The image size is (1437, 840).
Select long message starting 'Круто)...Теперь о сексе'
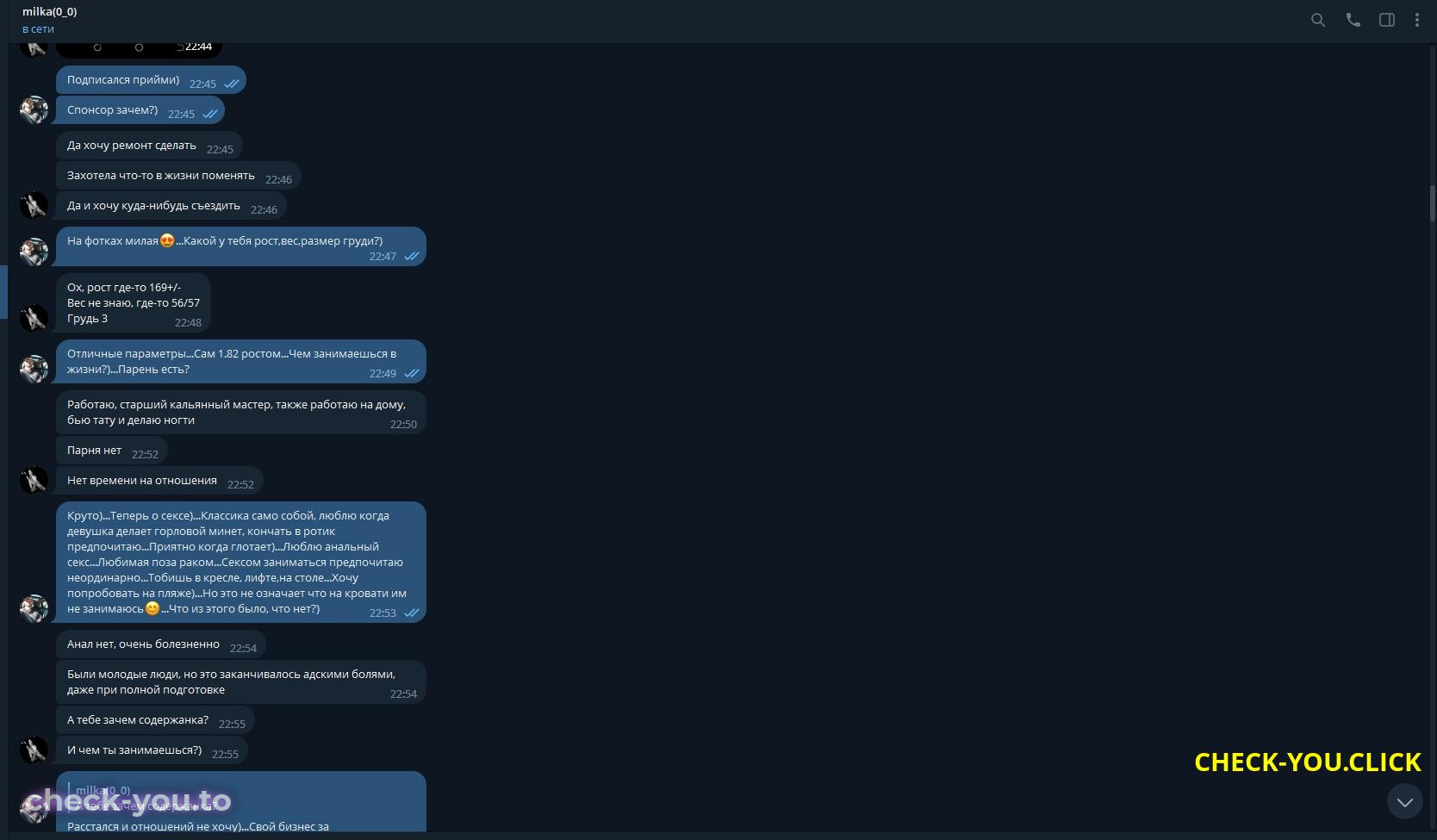coord(241,563)
